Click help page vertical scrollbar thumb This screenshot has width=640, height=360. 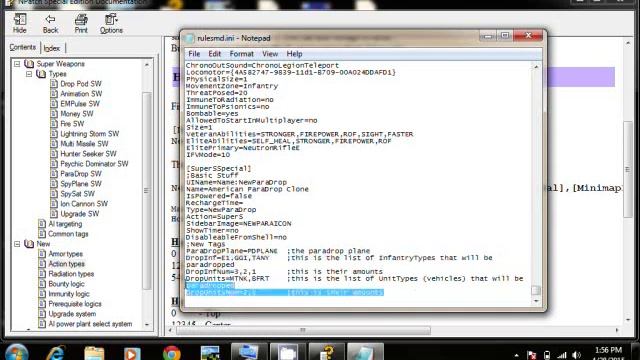coord(628,169)
